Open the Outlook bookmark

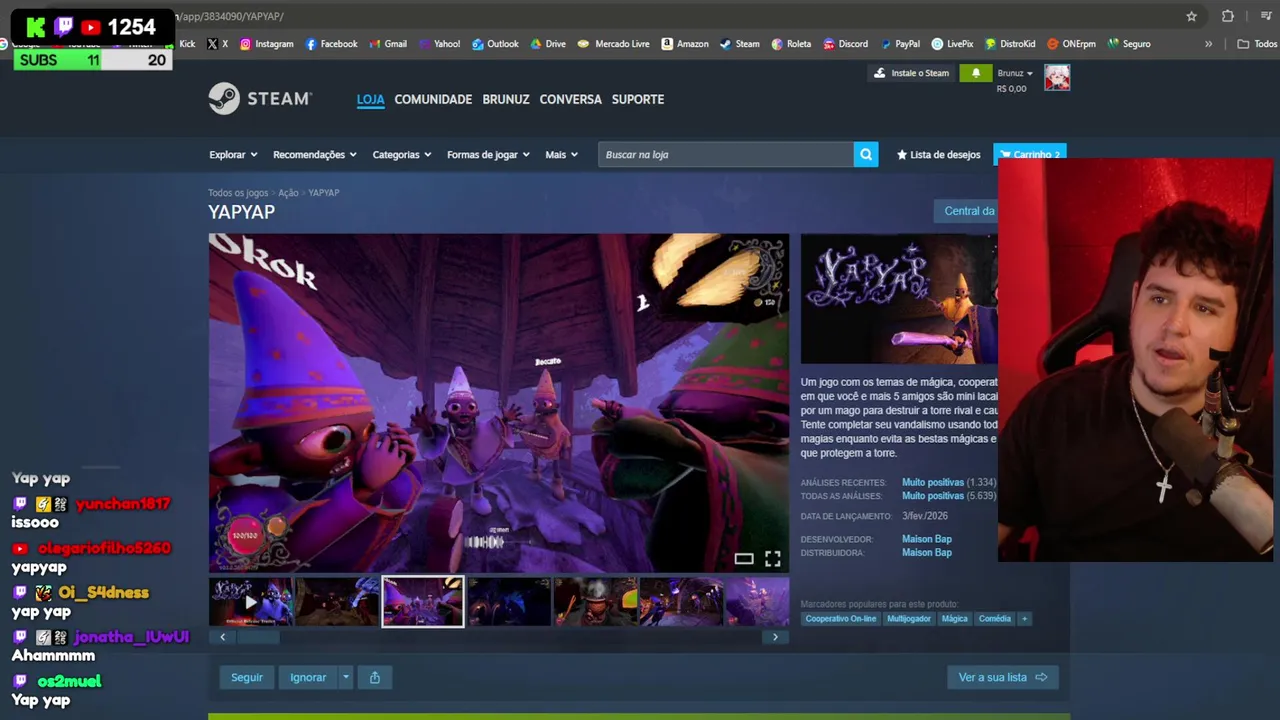point(495,44)
